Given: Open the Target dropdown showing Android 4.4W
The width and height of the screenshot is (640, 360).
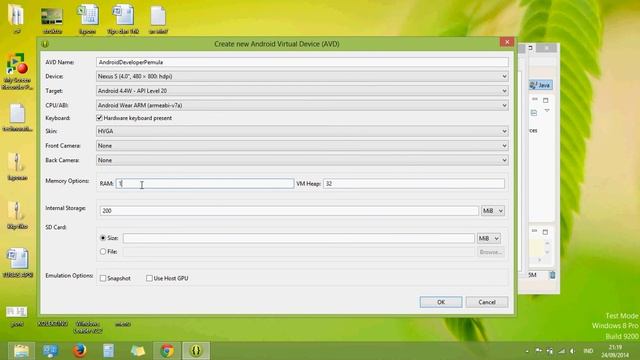Looking at the screenshot, I should pyautogui.click(x=302, y=91).
